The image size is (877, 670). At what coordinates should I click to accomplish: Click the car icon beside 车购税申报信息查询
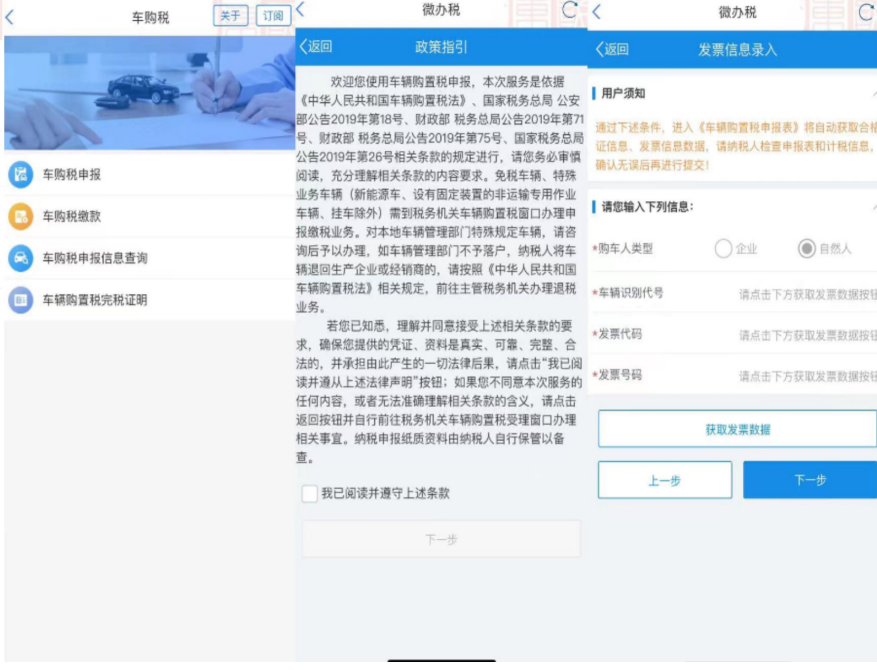(20, 258)
